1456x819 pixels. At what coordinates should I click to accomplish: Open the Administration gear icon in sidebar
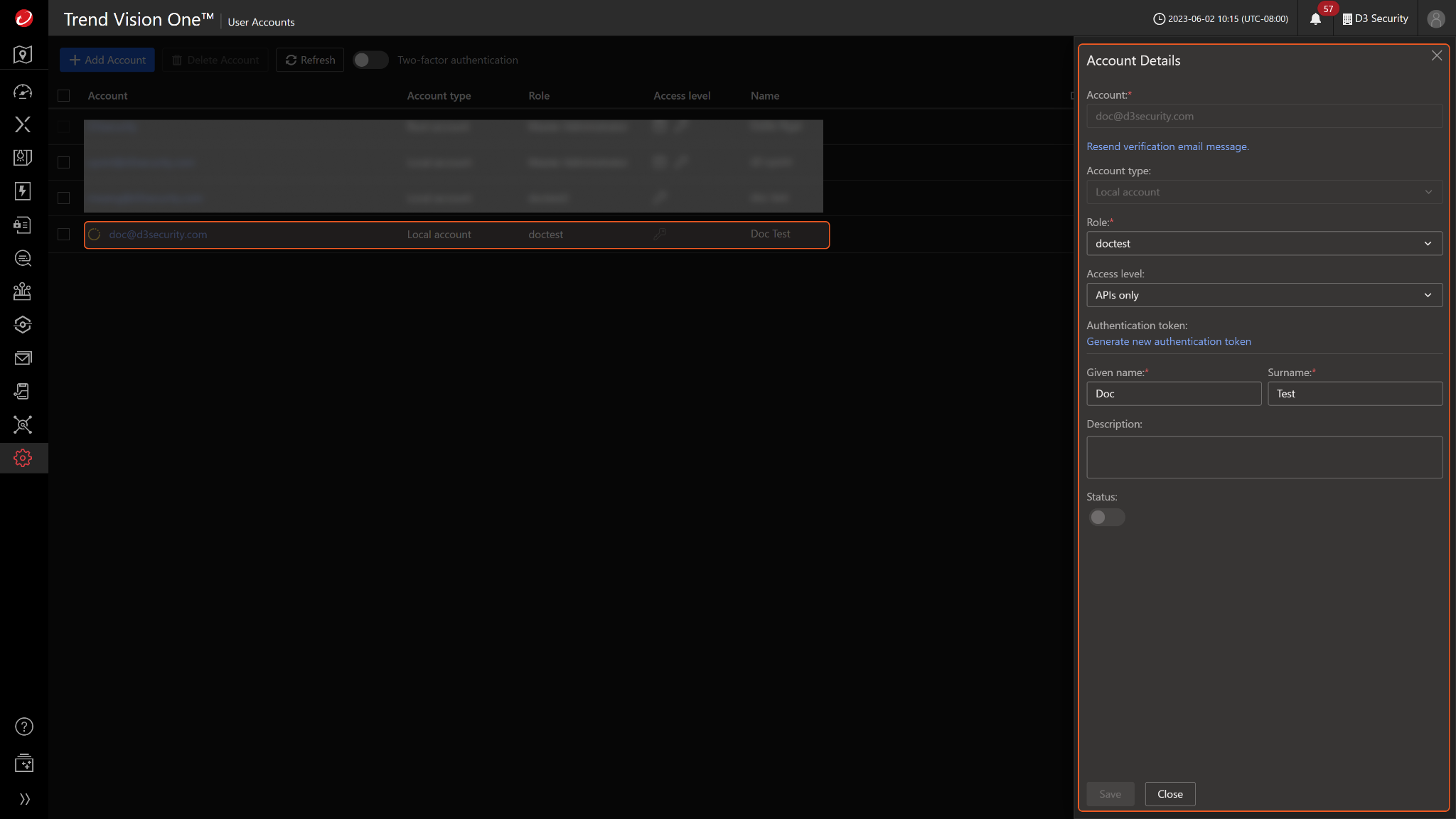[x=23, y=459]
